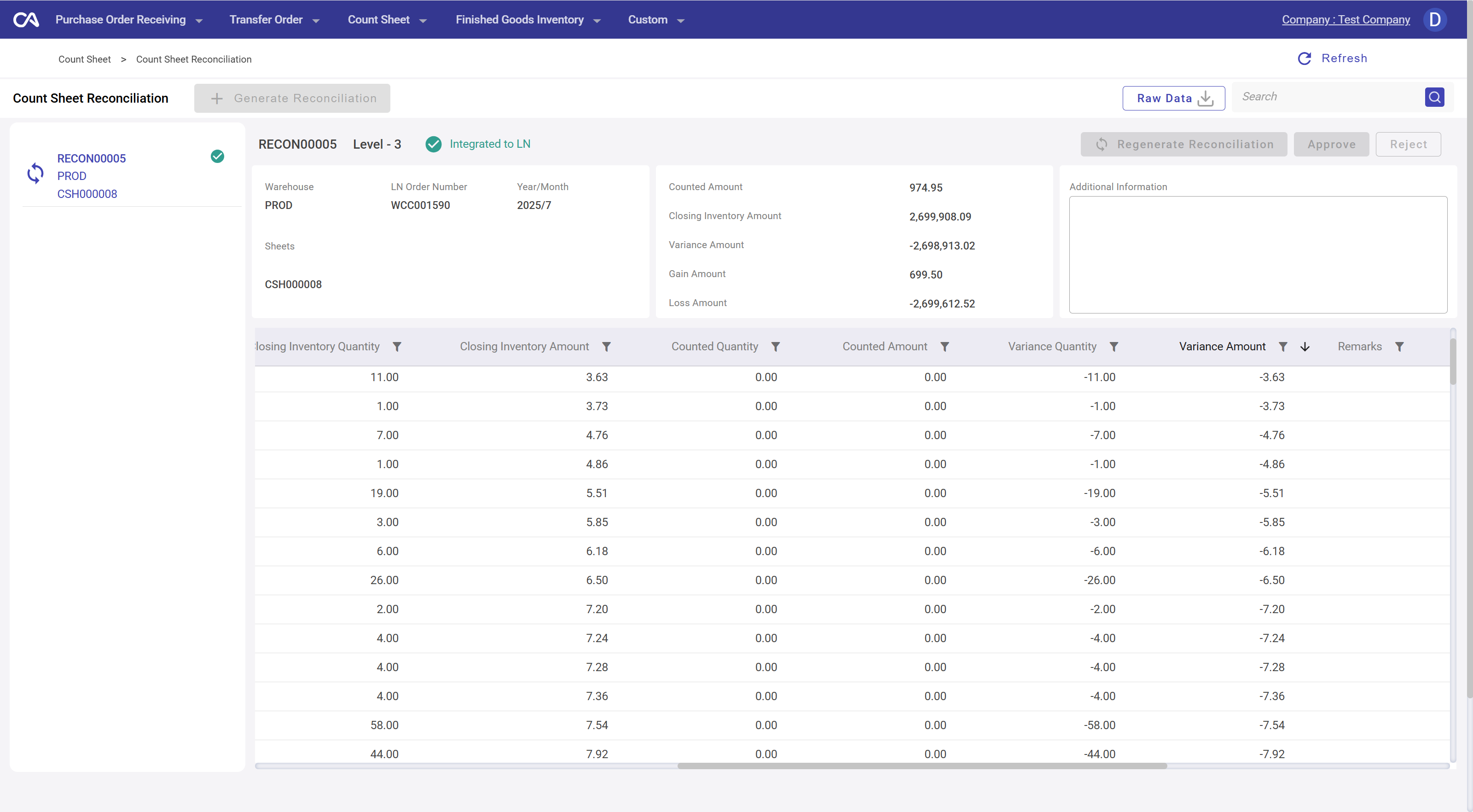This screenshot has height=812, width=1473.
Task: Filter the Counted Quantity column
Action: pyautogui.click(x=775, y=347)
